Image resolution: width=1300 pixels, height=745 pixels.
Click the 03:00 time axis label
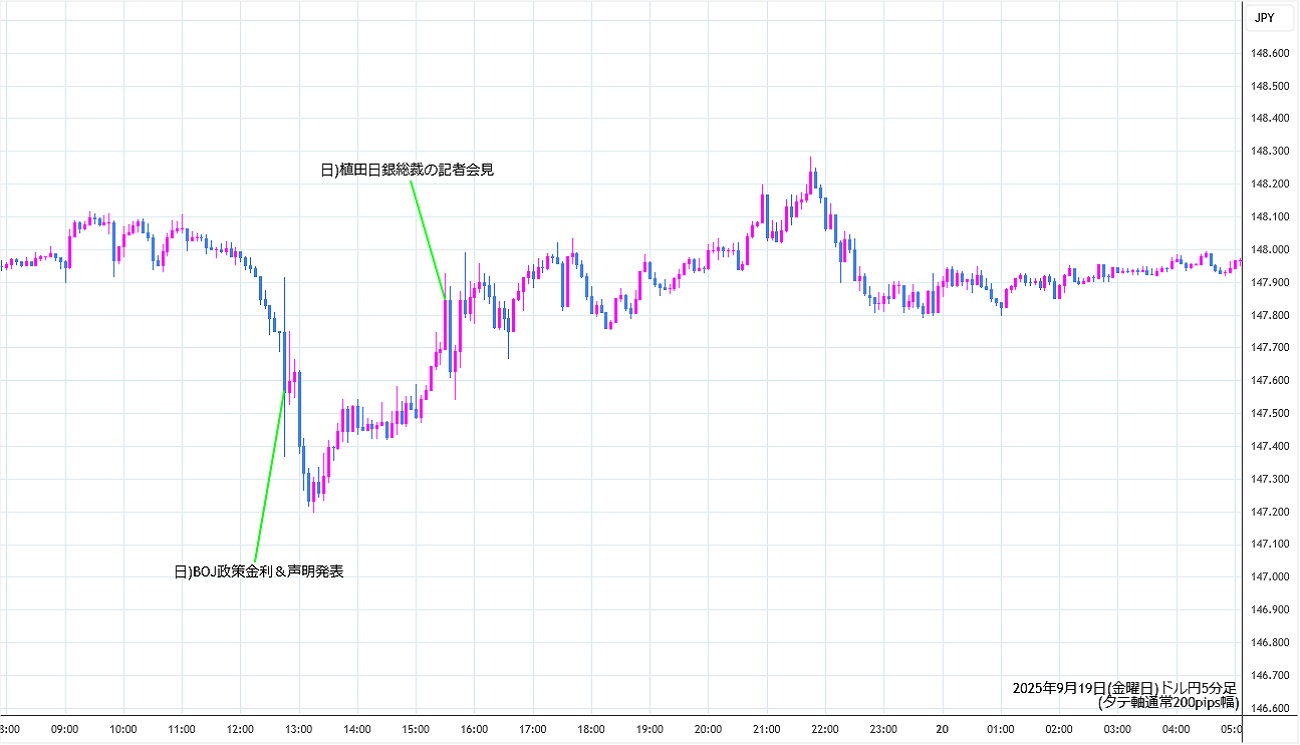pyautogui.click(x=1118, y=729)
